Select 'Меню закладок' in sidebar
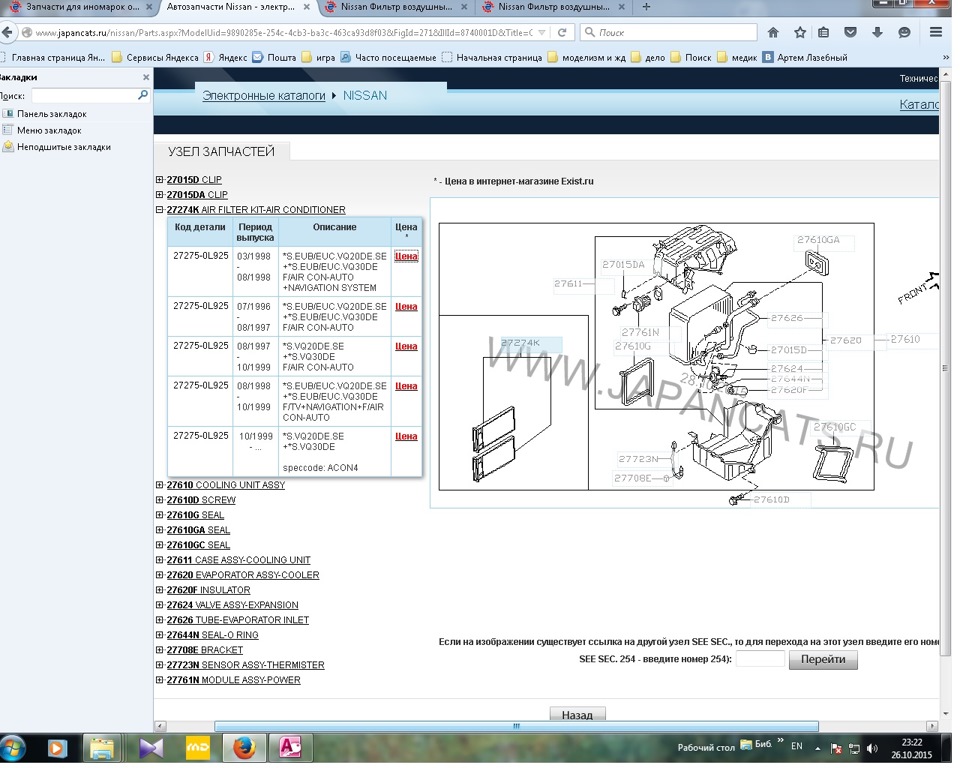The height and width of the screenshot is (768, 960). [42, 130]
